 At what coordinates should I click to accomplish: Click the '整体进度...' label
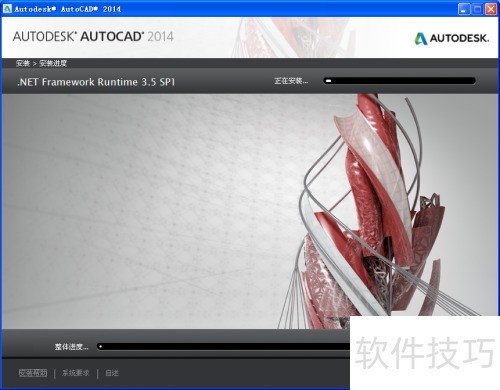pos(72,347)
